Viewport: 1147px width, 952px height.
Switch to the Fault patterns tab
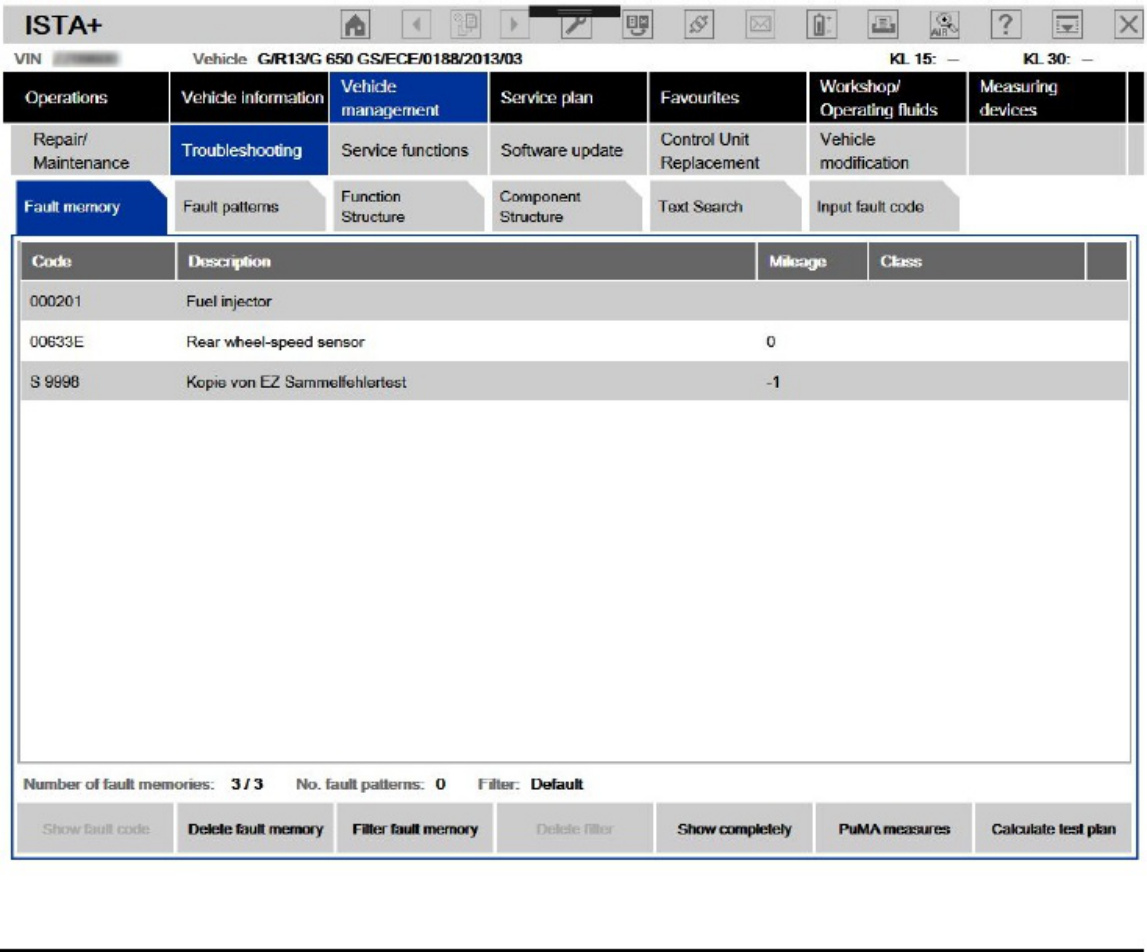coord(250,207)
